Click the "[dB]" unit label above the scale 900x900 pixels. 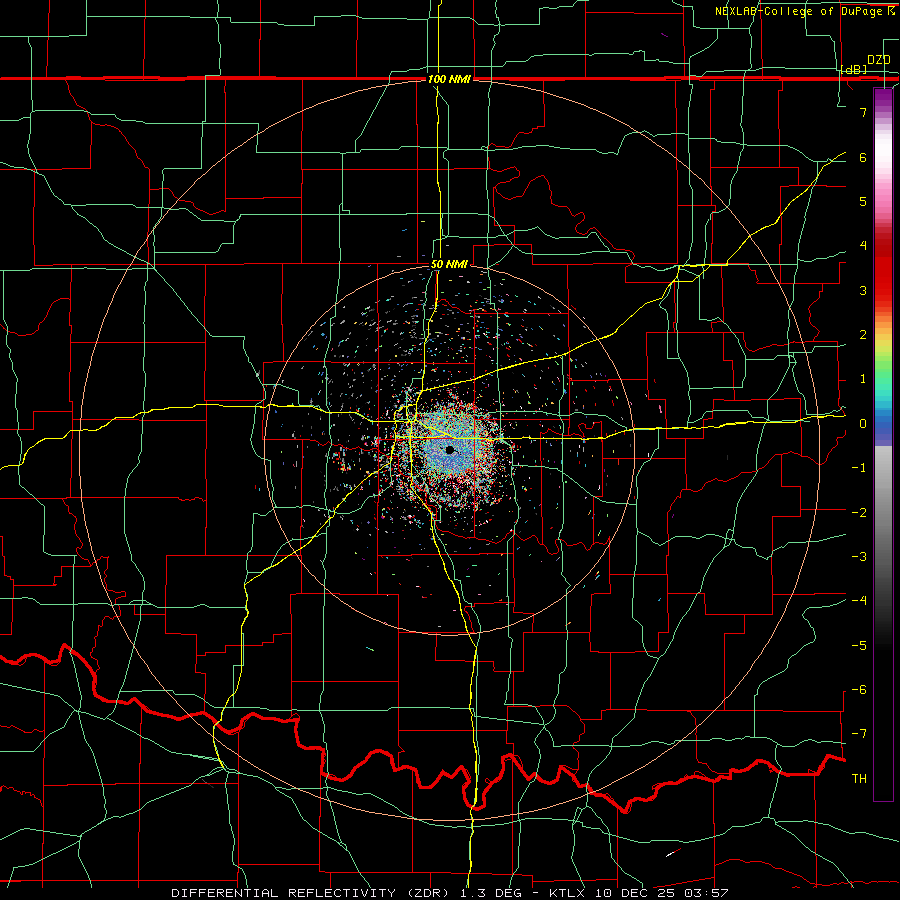854,69
